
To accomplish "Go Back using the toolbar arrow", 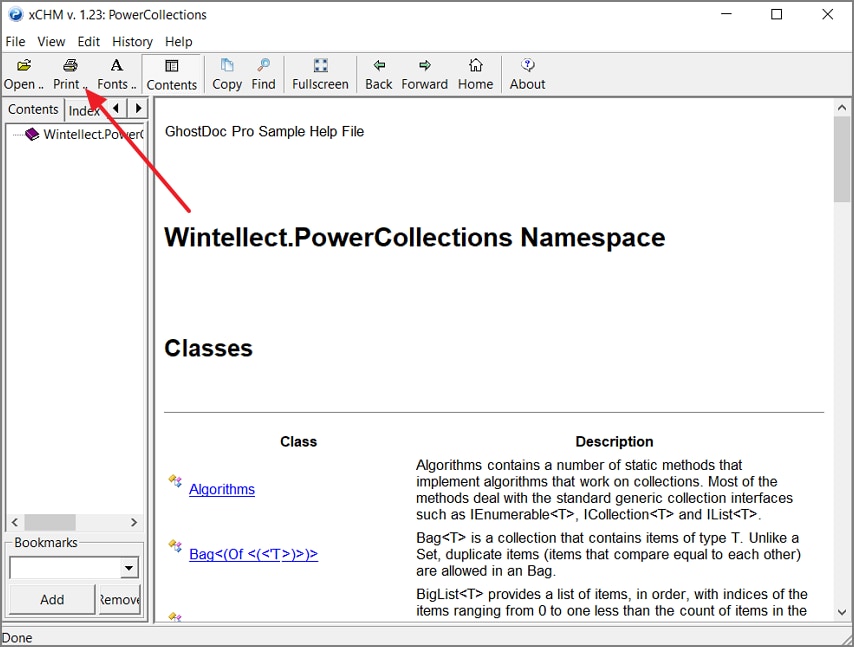I will click(379, 66).
